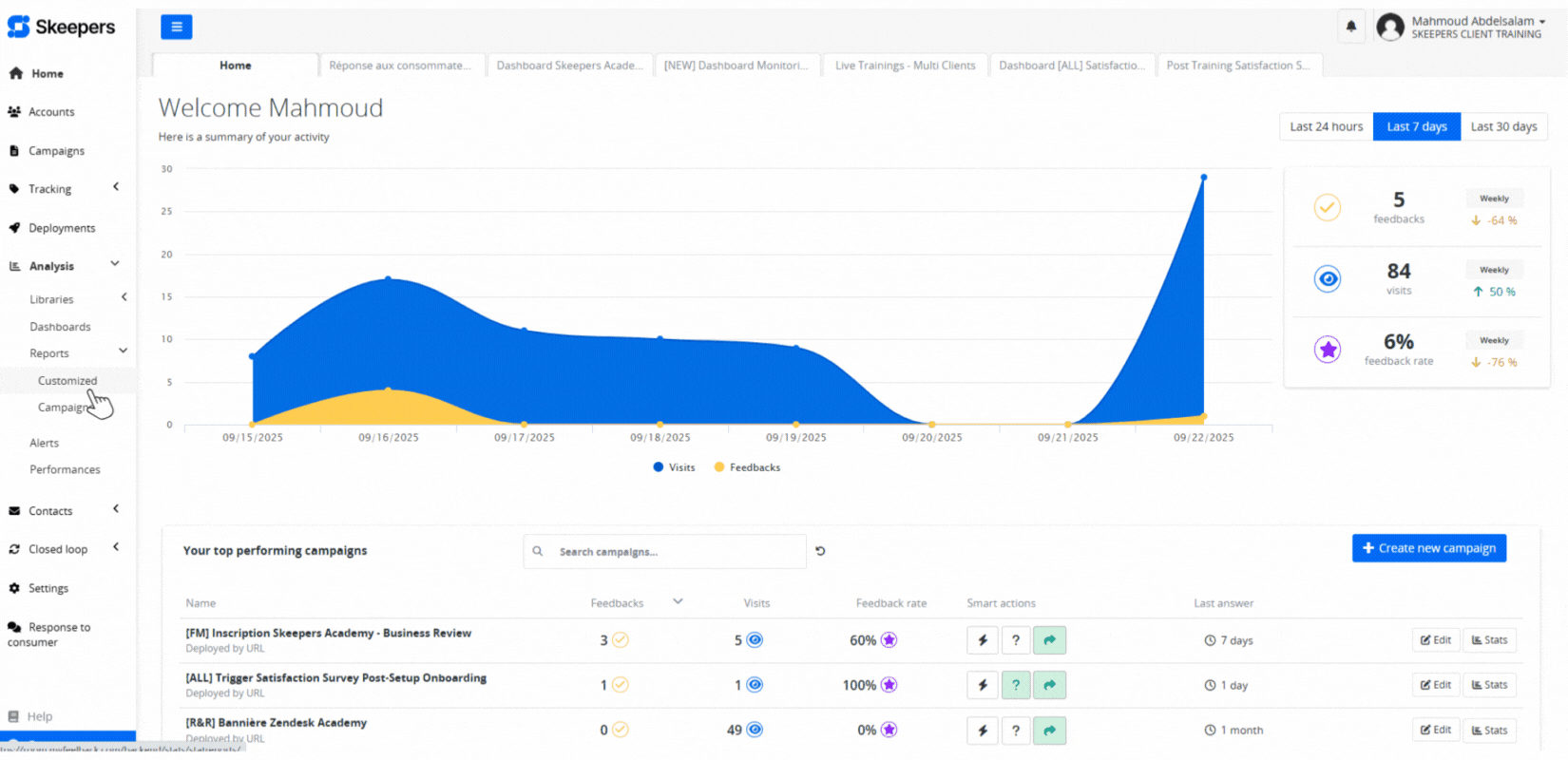This screenshot has width=1568, height=760.
Task: Switch to the Live Trainings - Multi Clients tab
Action: pos(905,66)
